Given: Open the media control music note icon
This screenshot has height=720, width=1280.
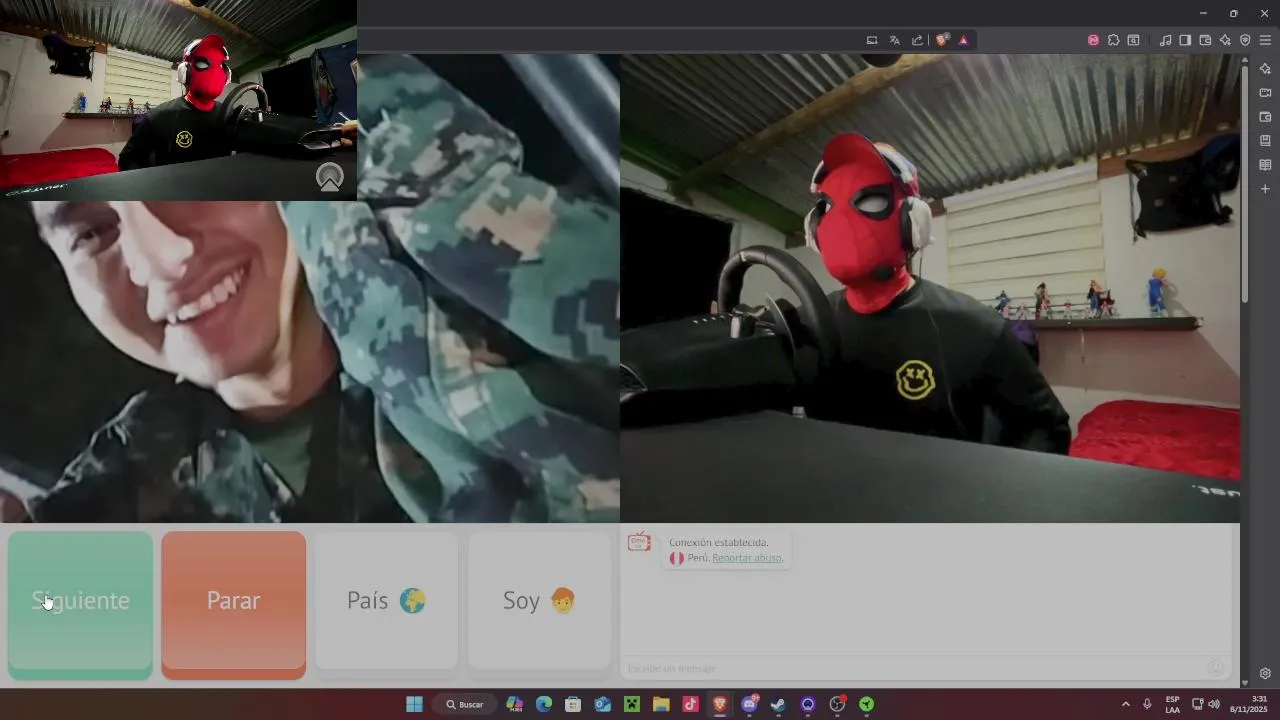Looking at the screenshot, I should [1165, 40].
